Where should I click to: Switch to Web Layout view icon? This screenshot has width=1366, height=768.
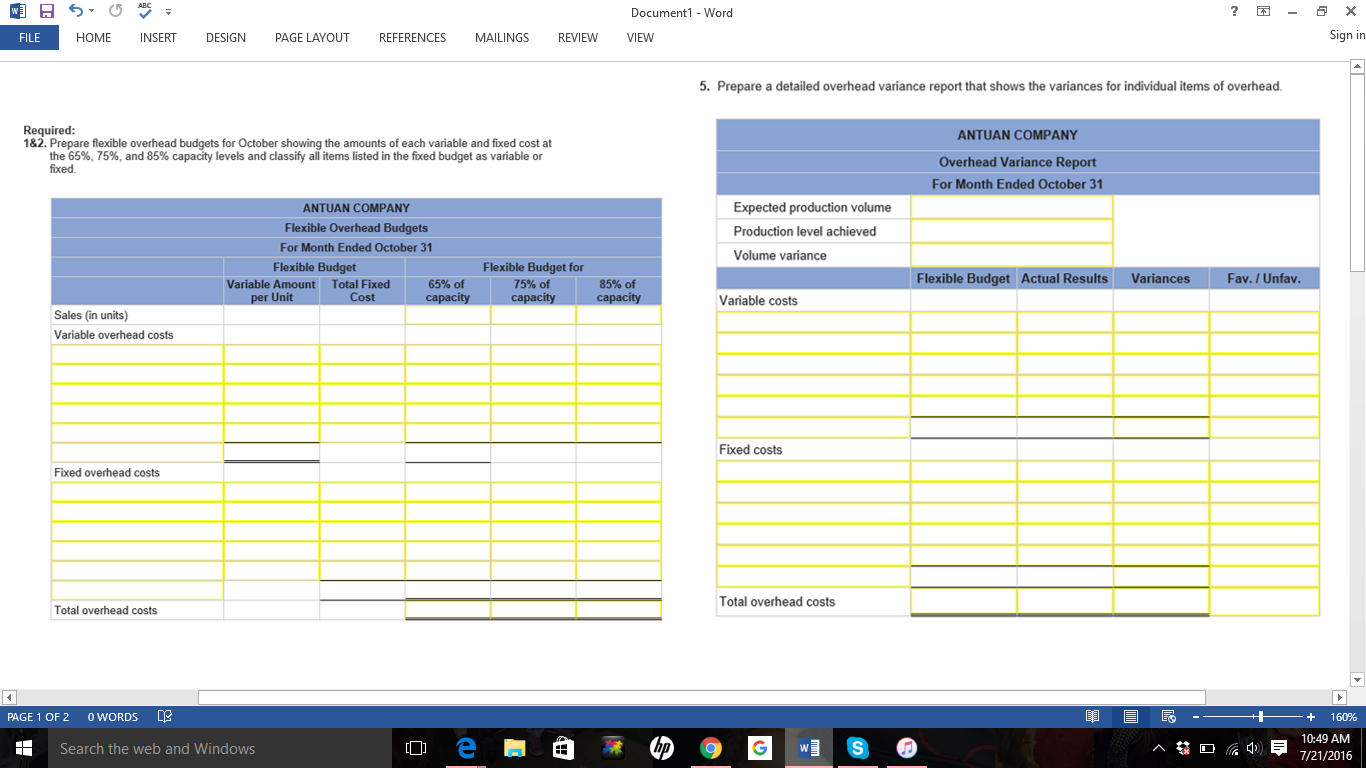(1167, 717)
